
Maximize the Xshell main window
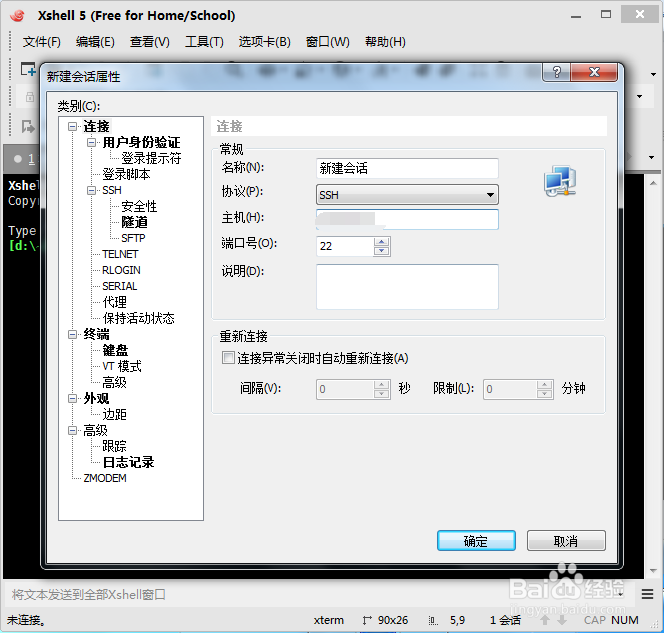[x=606, y=15]
